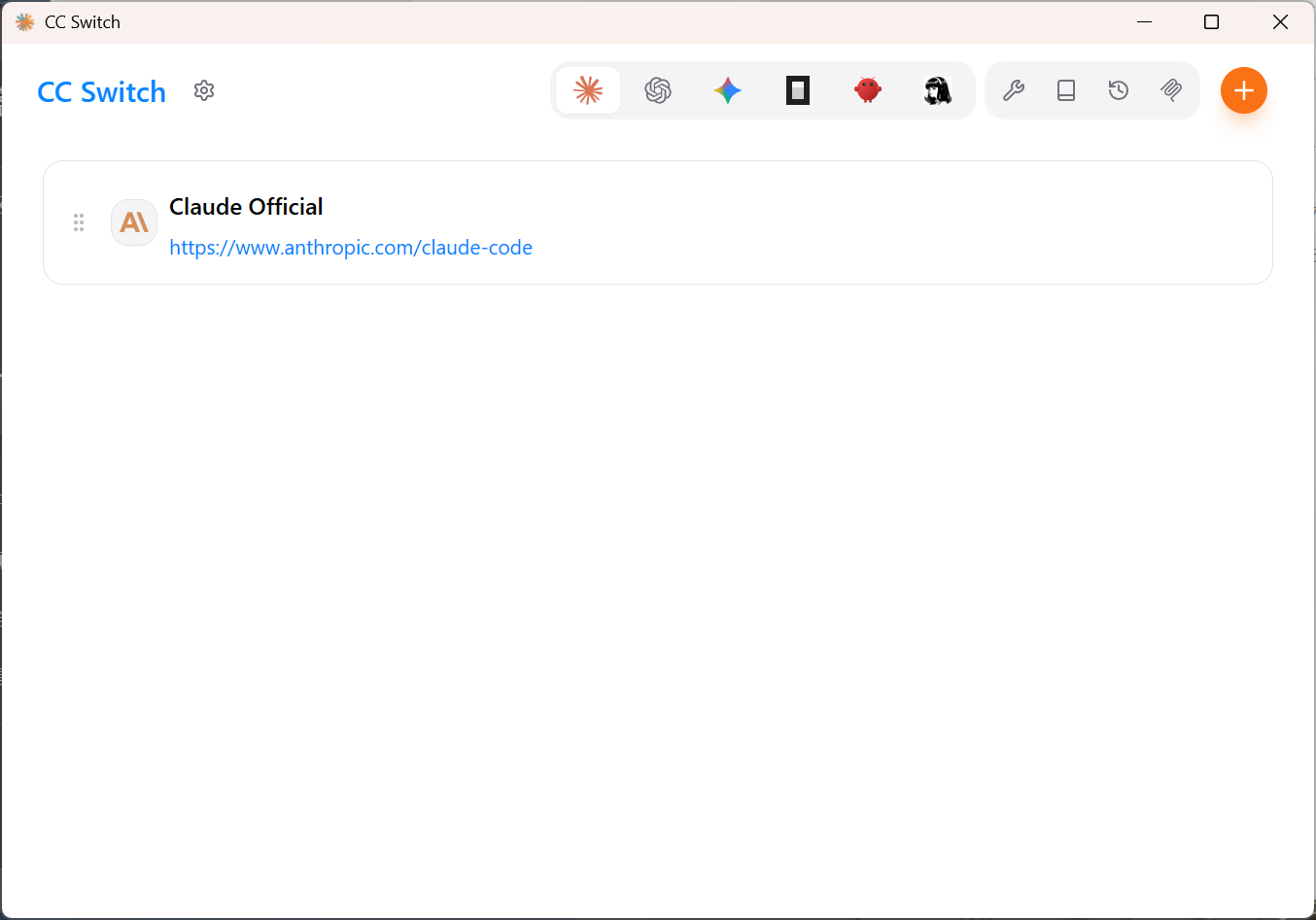Image resolution: width=1316 pixels, height=920 pixels.
Task: Open the anthropic.com claude-code link
Action: tap(351, 248)
